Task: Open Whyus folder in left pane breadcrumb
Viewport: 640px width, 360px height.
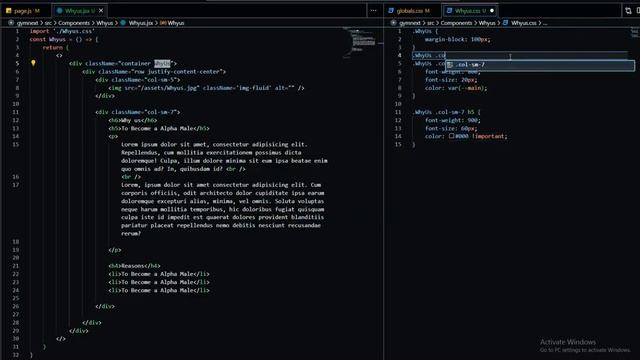Action: point(104,23)
